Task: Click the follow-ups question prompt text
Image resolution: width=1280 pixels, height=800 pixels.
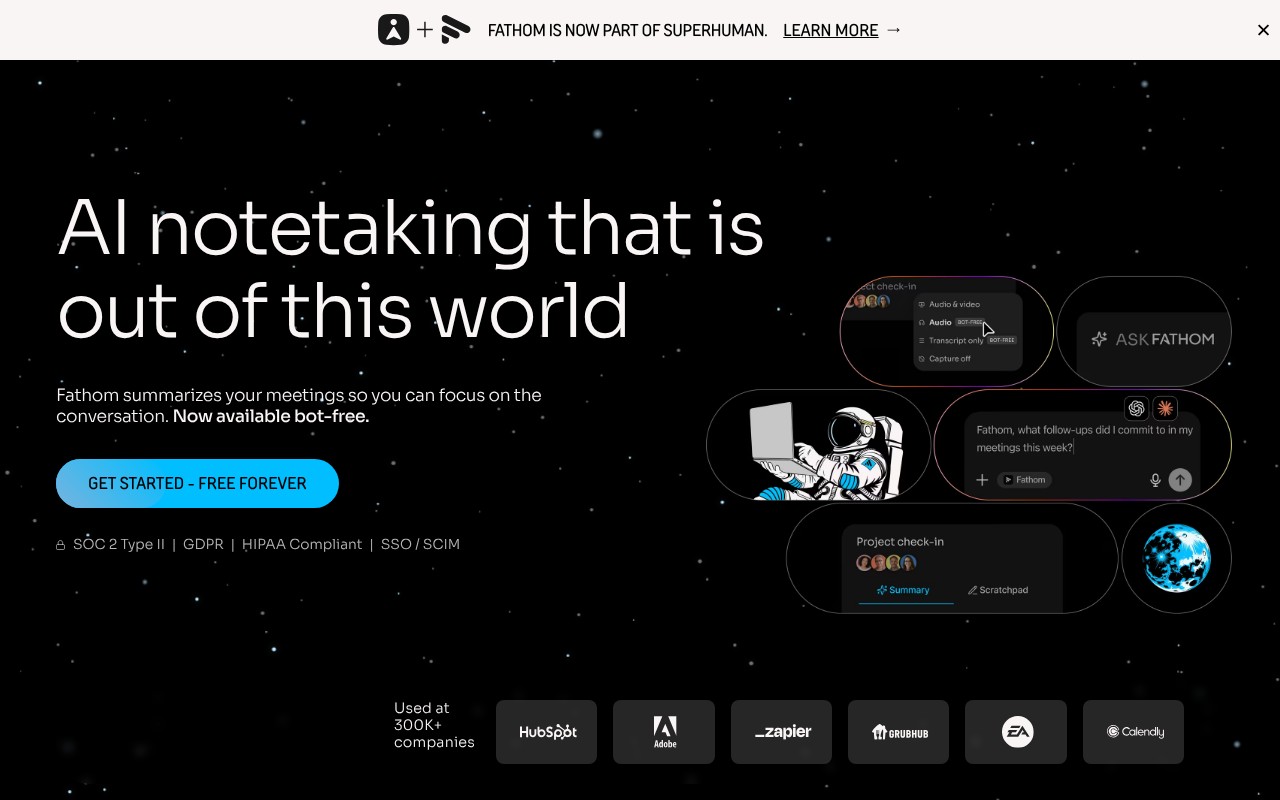Action: (x=1085, y=439)
